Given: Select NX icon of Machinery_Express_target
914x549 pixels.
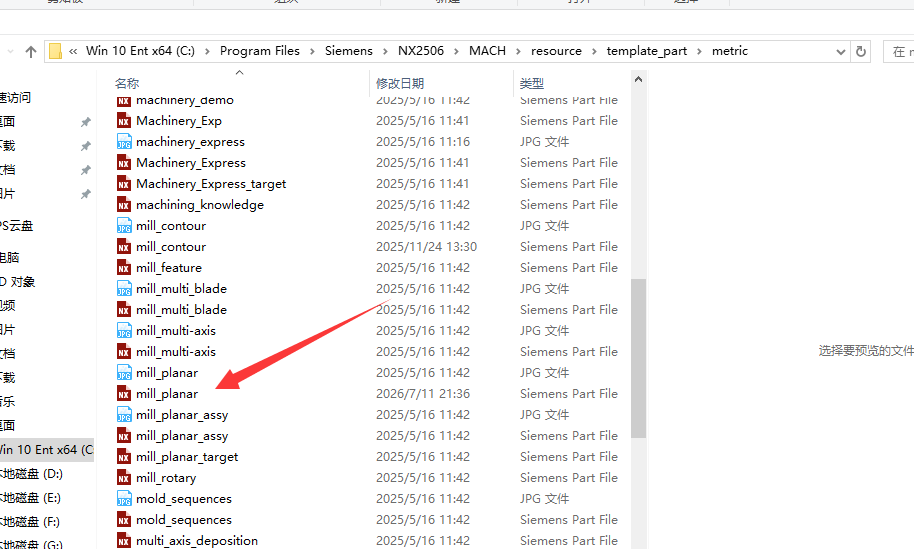Looking at the screenshot, I should [124, 184].
